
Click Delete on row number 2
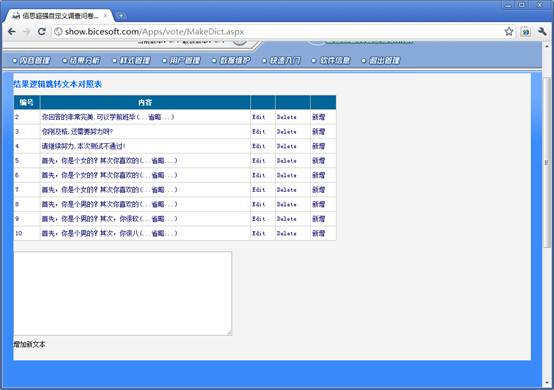tap(287, 117)
